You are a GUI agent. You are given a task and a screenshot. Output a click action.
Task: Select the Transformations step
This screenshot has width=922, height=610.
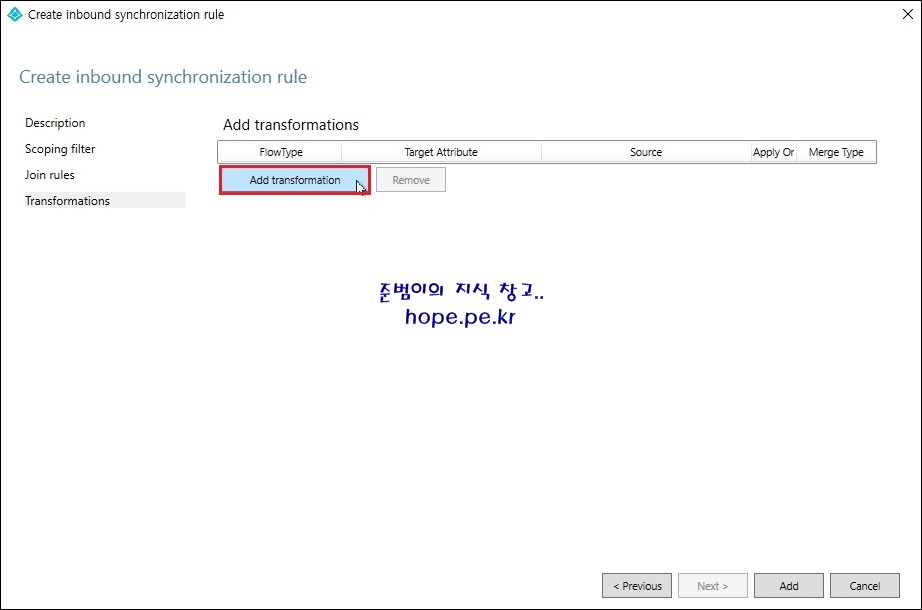point(104,201)
